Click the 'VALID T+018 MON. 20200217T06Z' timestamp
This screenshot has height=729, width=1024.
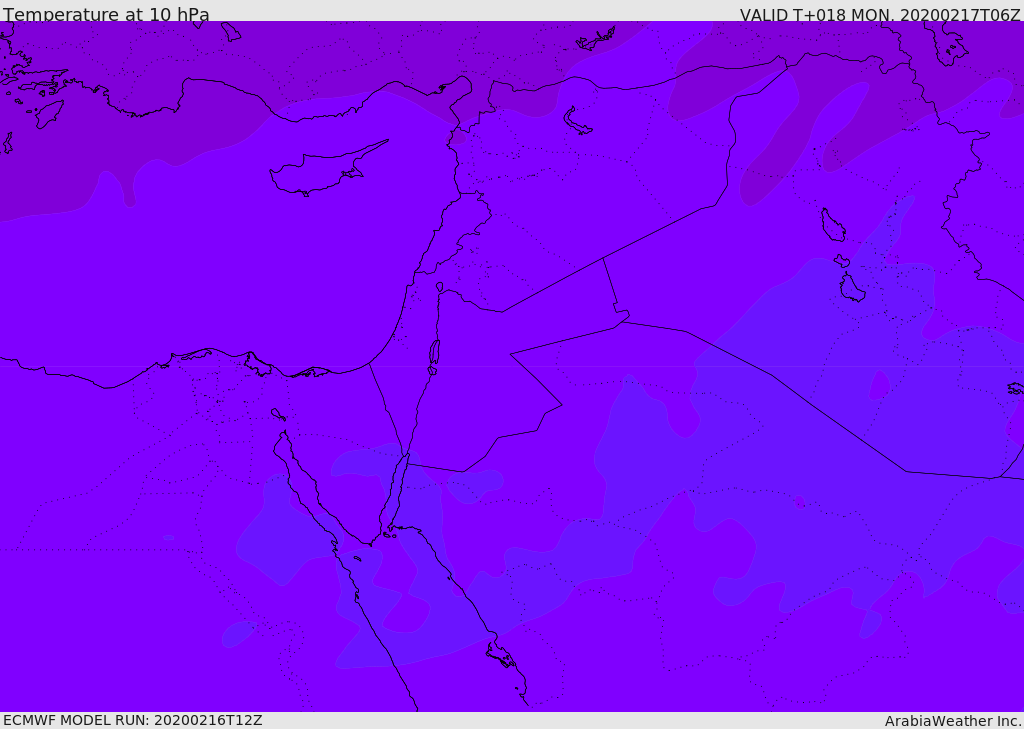click(880, 15)
